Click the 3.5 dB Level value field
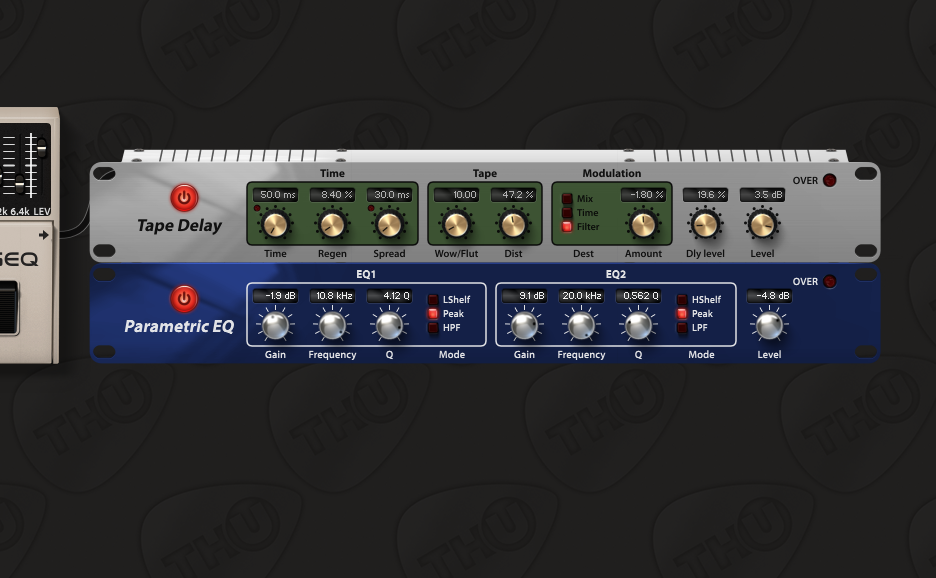Screen dimensions: 936x578 pyautogui.click(x=762, y=195)
